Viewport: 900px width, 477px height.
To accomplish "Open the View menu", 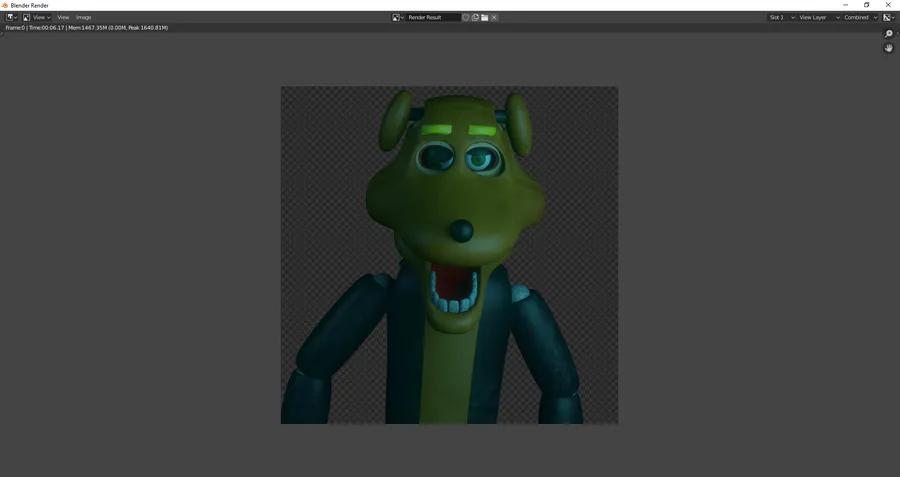I will coord(63,17).
